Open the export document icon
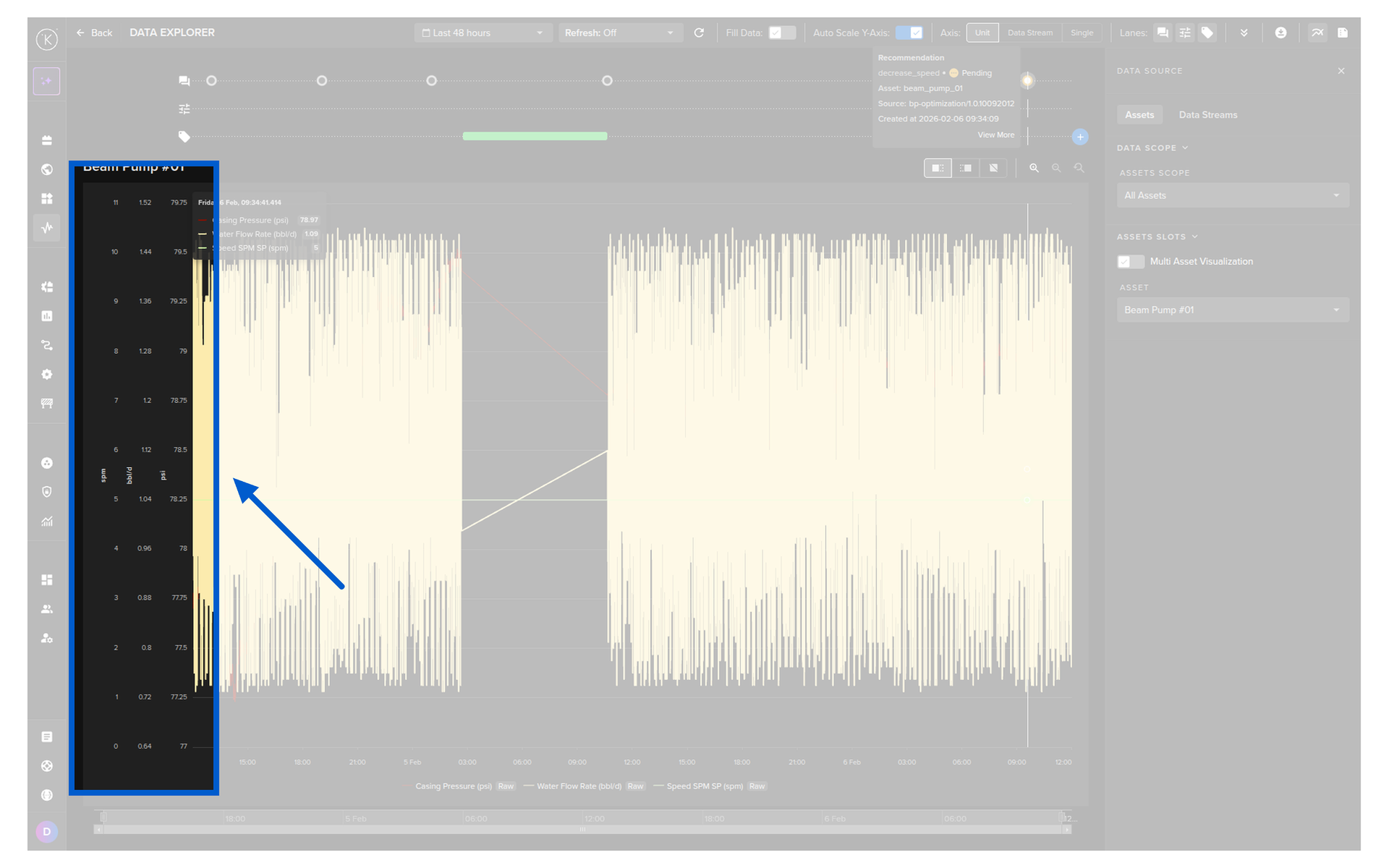This screenshot has height=868, width=1389. pos(1343,33)
